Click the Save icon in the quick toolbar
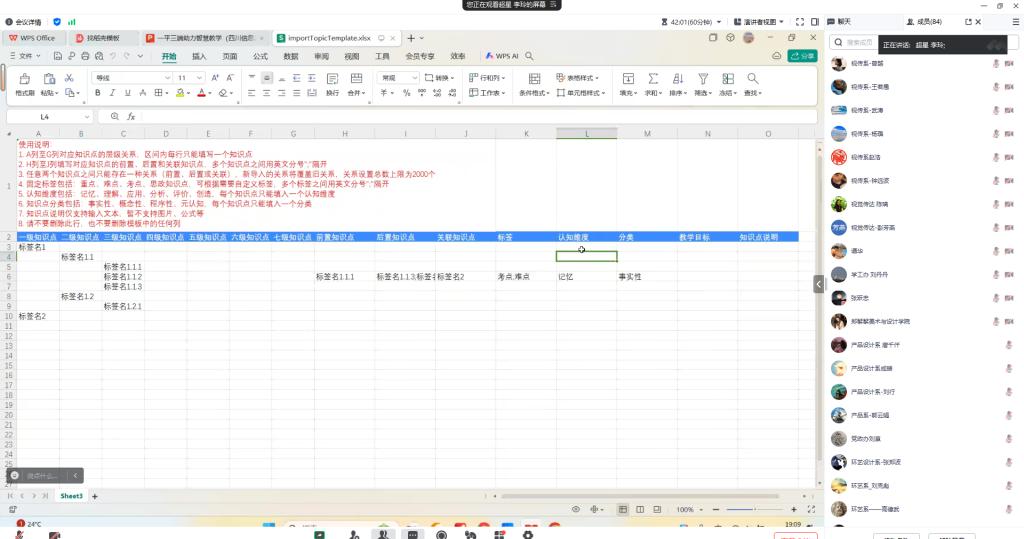The width and height of the screenshot is (1024, 539). pyautogui.click(x=57, y=56)
